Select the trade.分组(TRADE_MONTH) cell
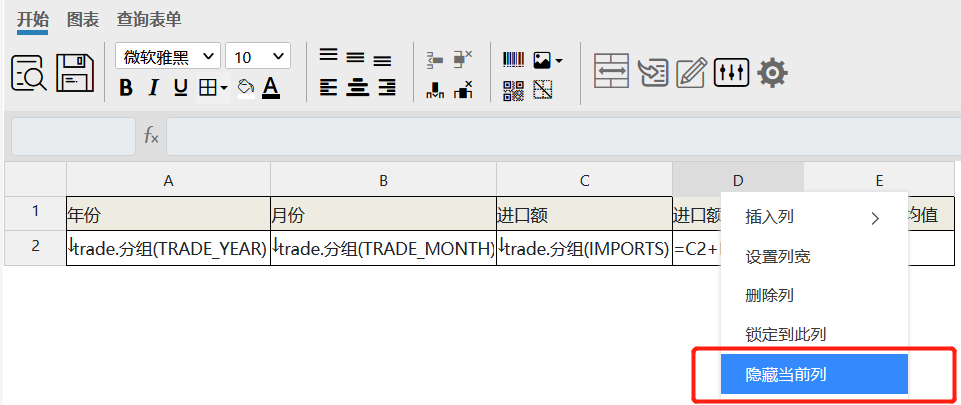 (x=383, y=248)
